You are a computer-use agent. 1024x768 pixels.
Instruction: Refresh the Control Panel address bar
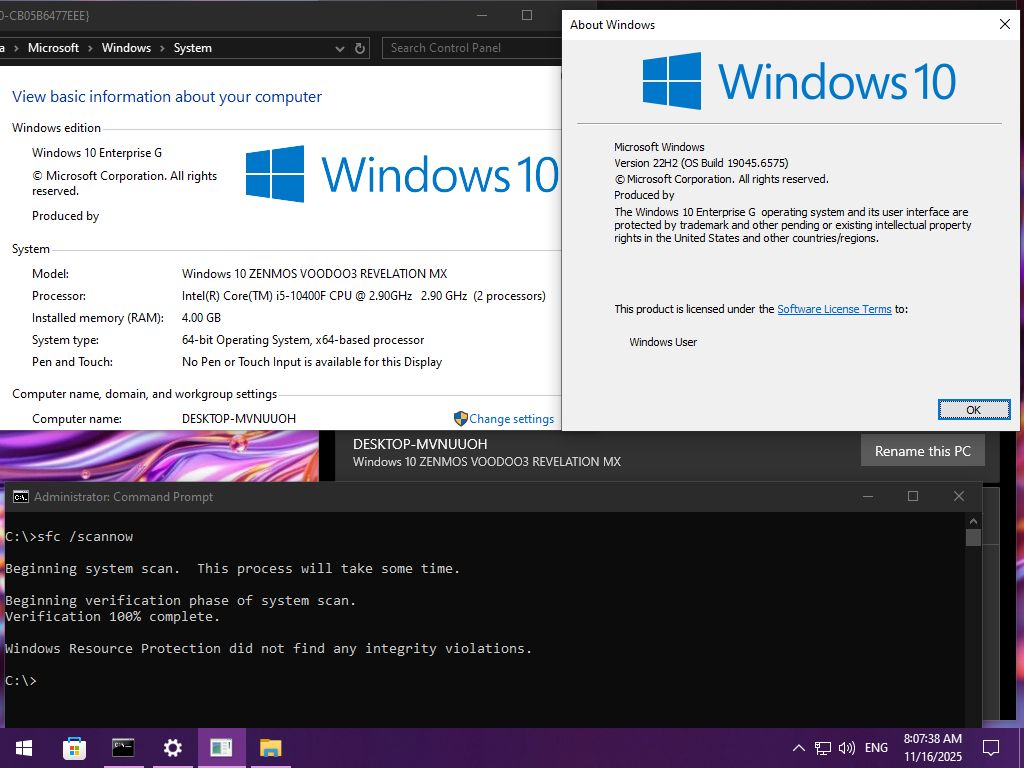click(360, 48)
